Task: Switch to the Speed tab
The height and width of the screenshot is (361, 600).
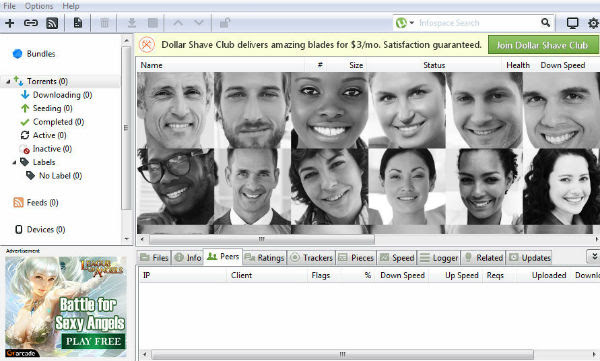Action: 396,258
